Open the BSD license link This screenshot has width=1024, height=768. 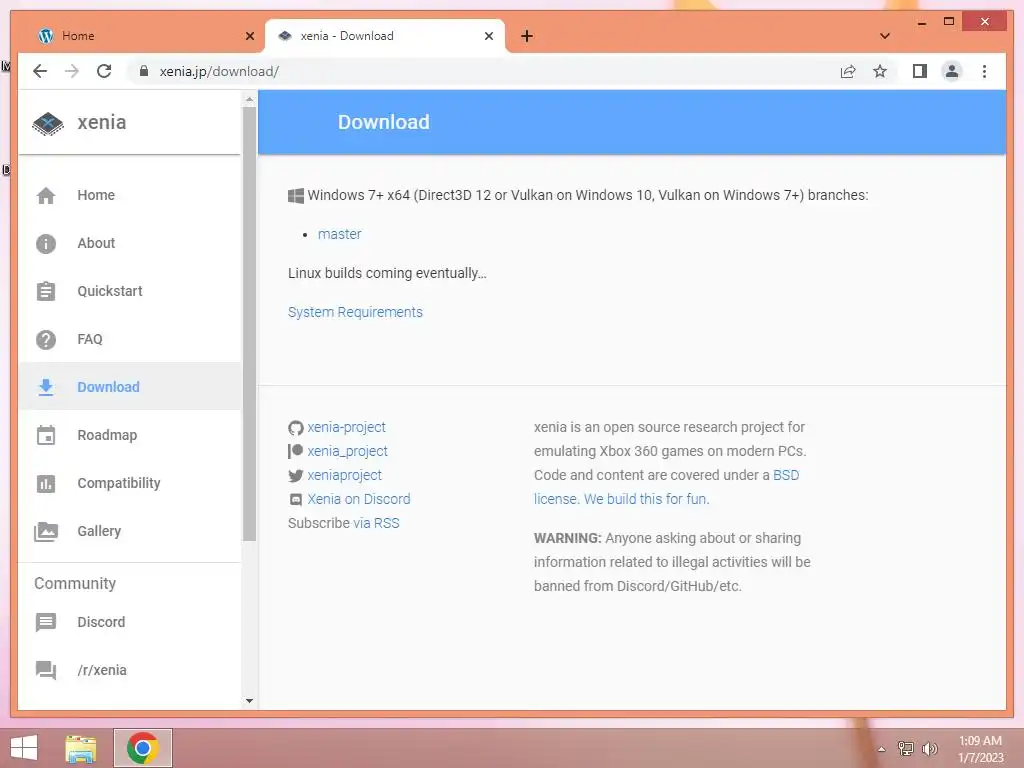[x=786, y=475]
